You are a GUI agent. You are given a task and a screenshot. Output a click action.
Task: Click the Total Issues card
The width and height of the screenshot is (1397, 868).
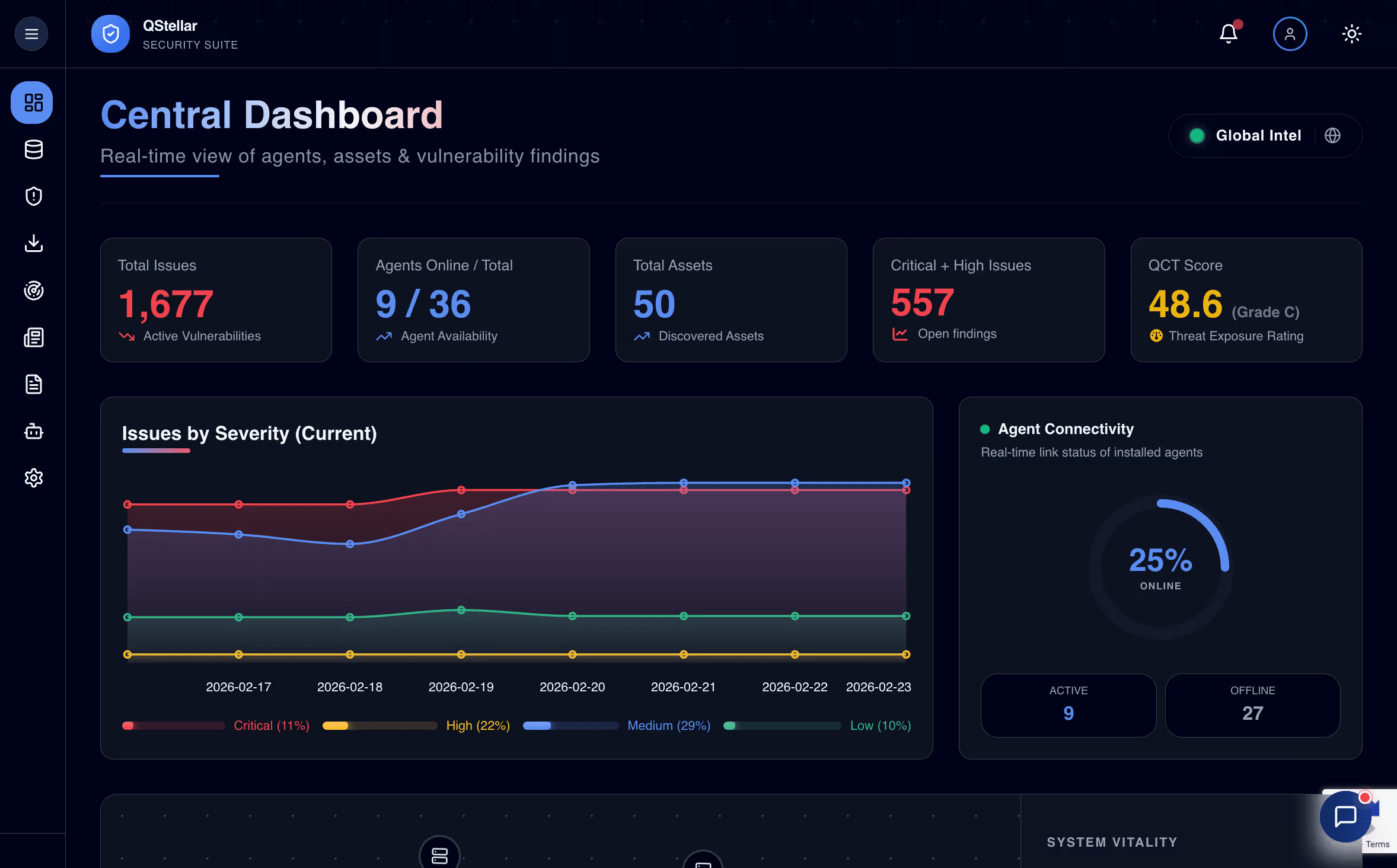(216, 300)
